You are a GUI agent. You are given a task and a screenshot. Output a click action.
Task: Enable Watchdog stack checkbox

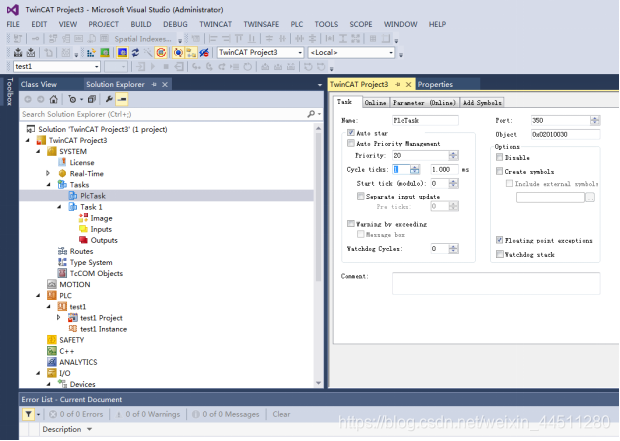[499, 254]
